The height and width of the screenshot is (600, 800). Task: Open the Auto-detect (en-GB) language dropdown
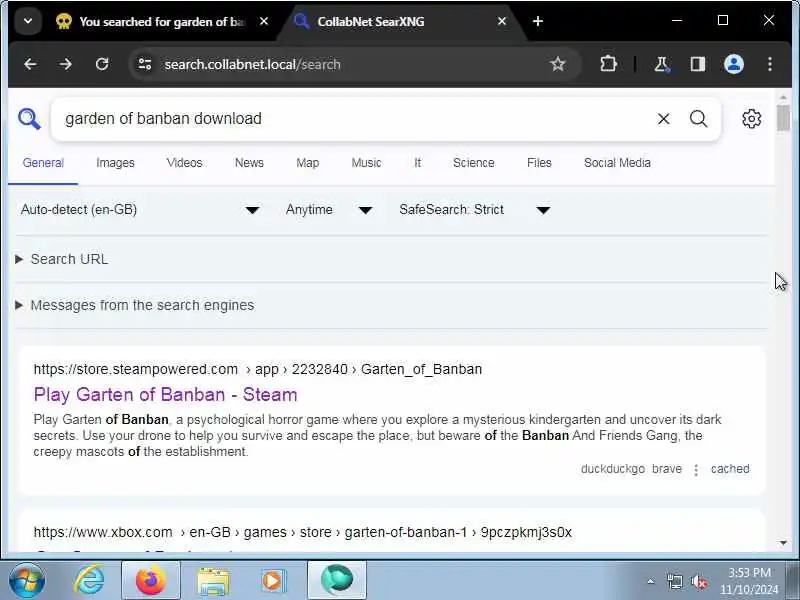[x=140, y=210]
